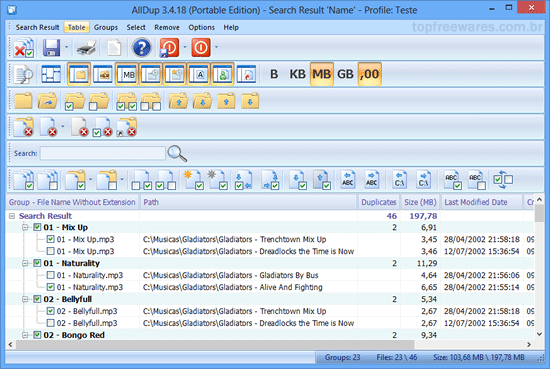Check the Dreadlocks 01 - Mix Up.mp3 checkbox
This screenshot has height=369, width=550.
(x=51, y=251)
